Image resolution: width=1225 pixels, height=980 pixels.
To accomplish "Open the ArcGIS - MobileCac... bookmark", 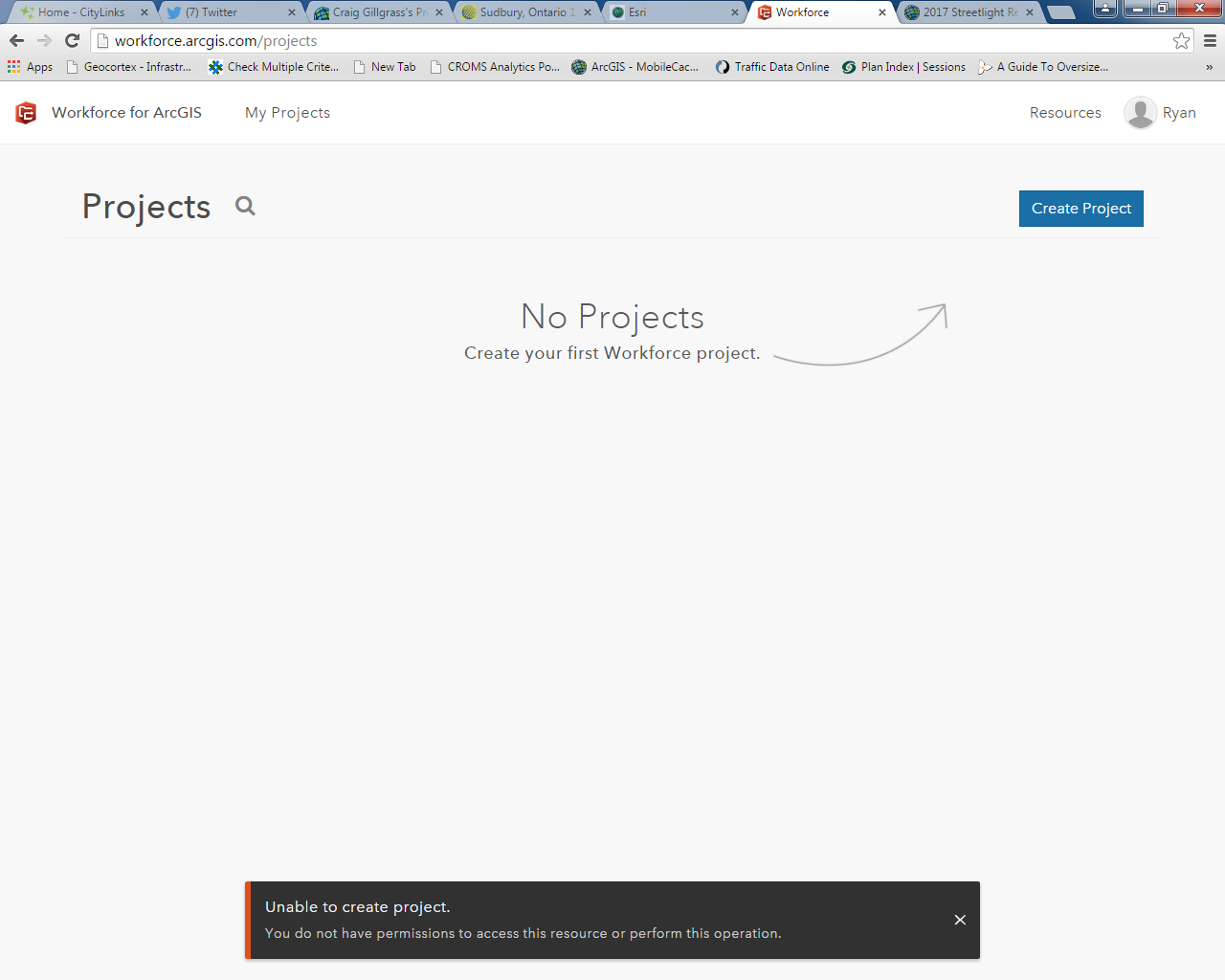I will (x=635, y=67).
